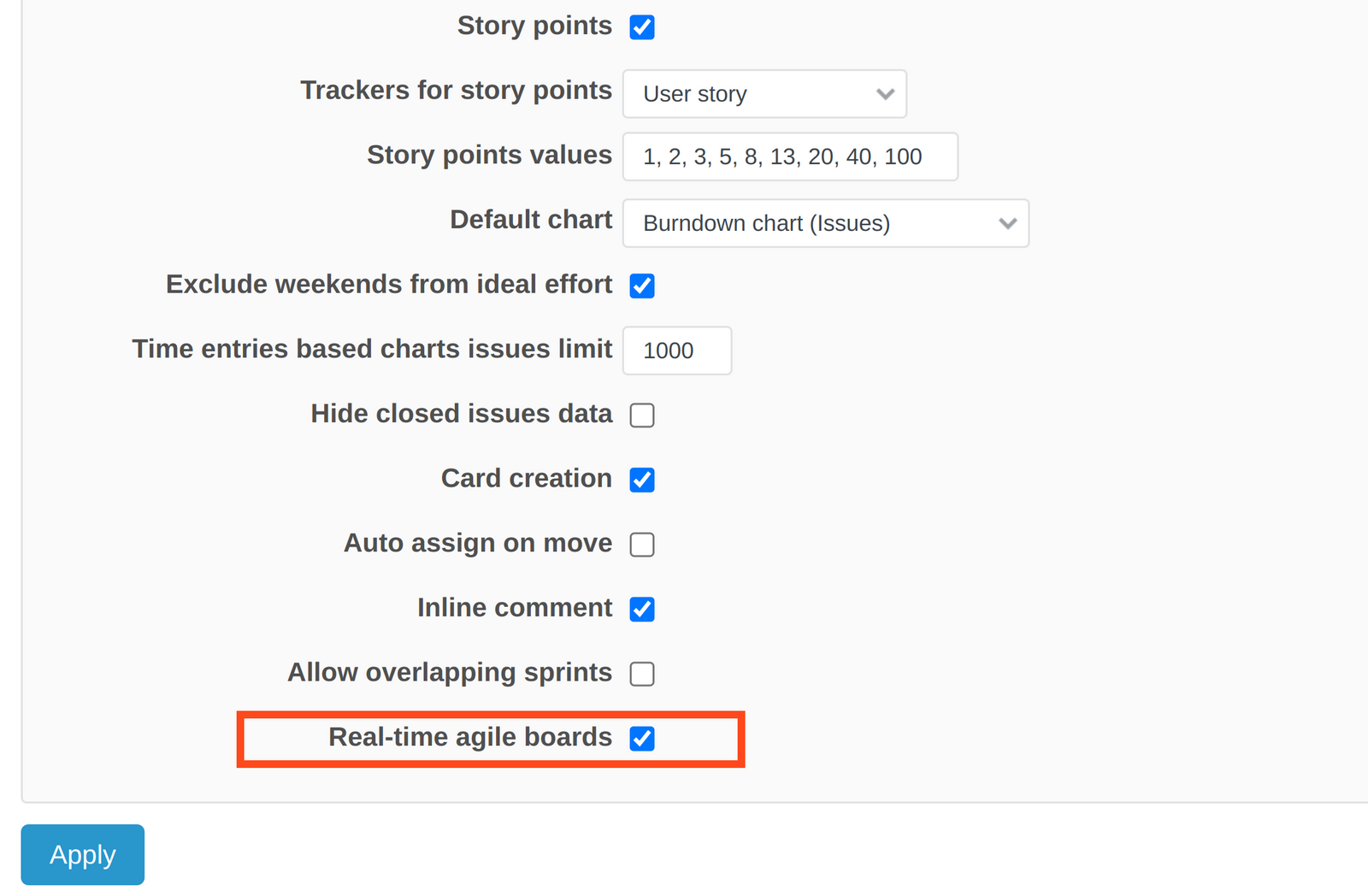This screenshot has height=896, width=1368.
Task: Click the Card creation label text
Action: coord(526,478)
